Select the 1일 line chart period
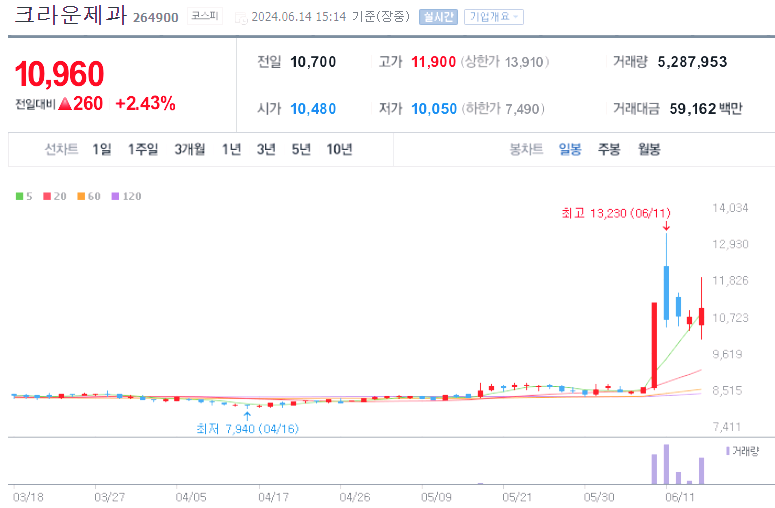Screen dimensions: 775x508 (x=102, y=149)
